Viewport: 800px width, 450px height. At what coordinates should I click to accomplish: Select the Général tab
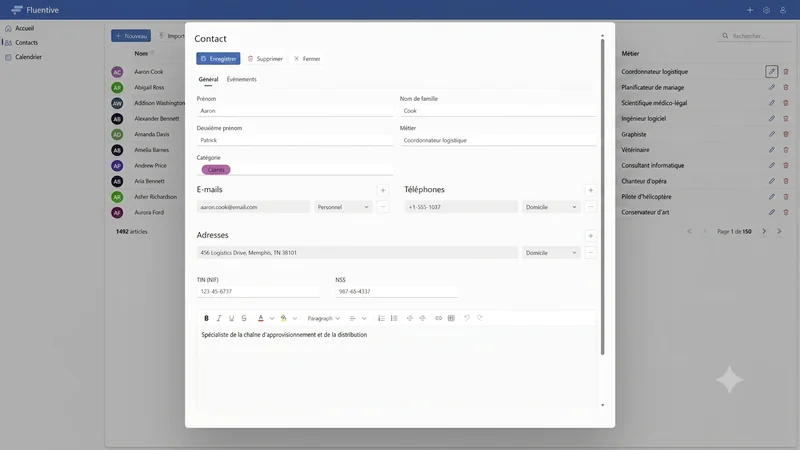pyautogui.click(x=208, y=80)
